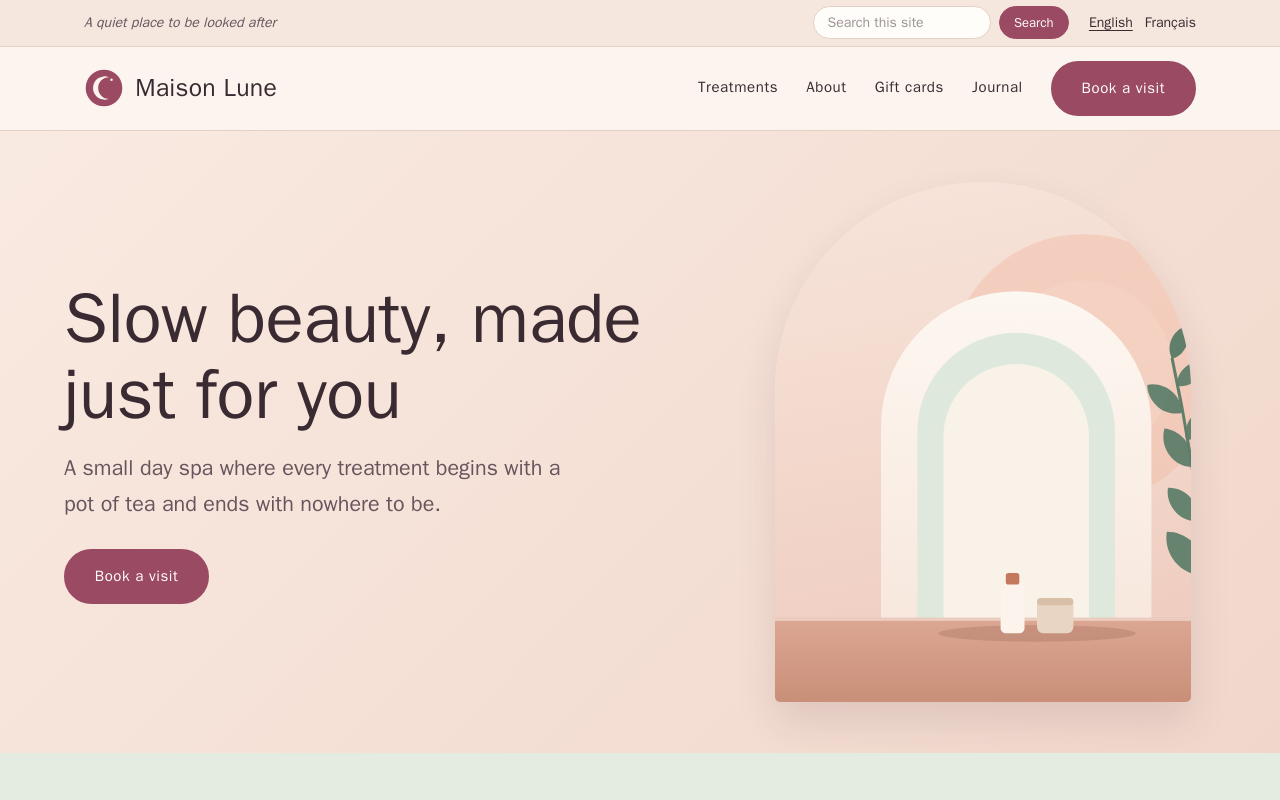
Task: Click the paragraph starting 'A small day spa'
Action: point(312,486)
